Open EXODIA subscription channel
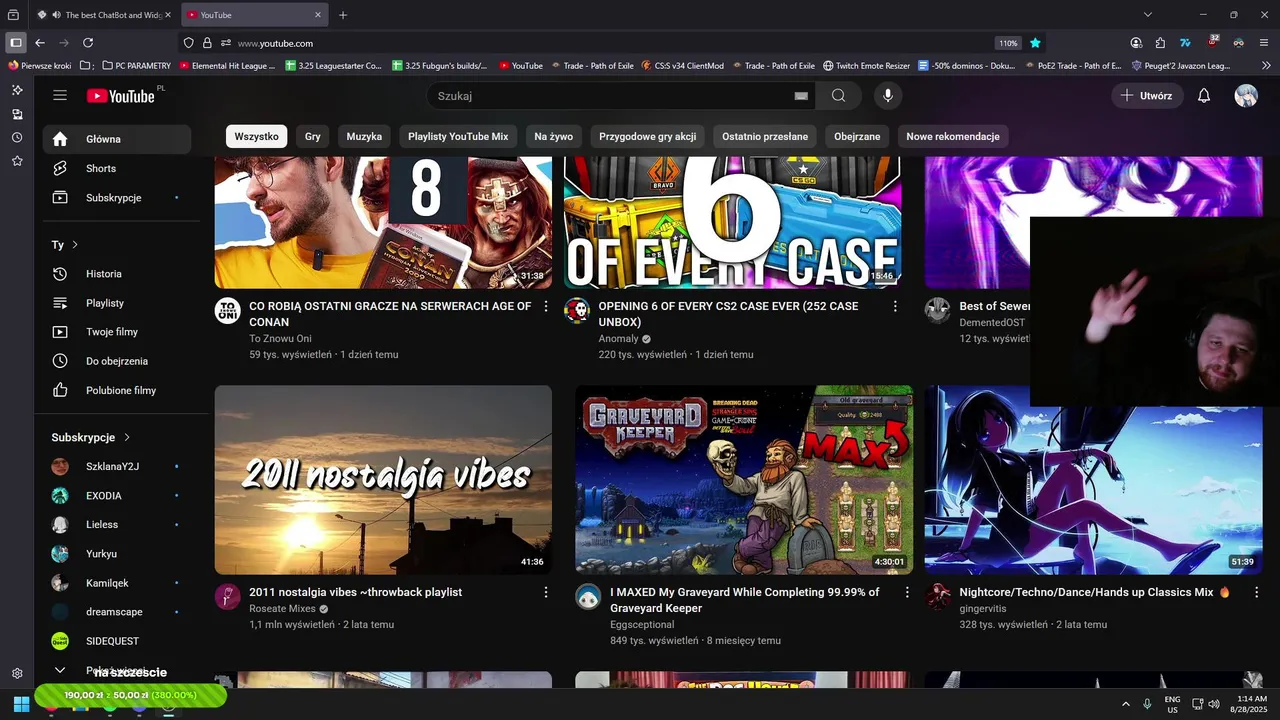 coord(117,495)
